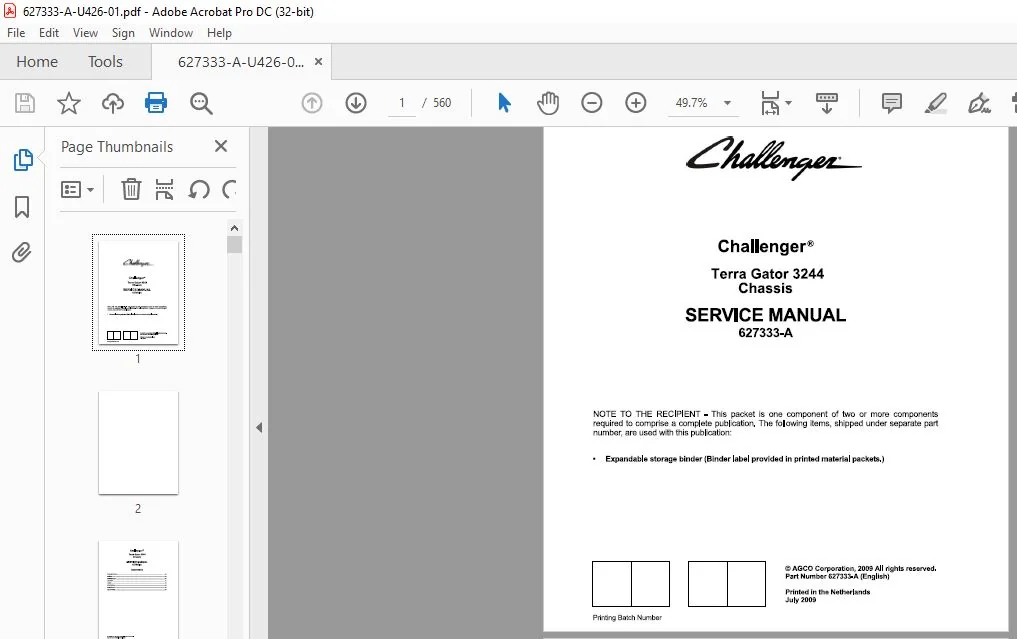Go to previous page arrow
This screenshot has width=1017, height=639.
point(312,102)
